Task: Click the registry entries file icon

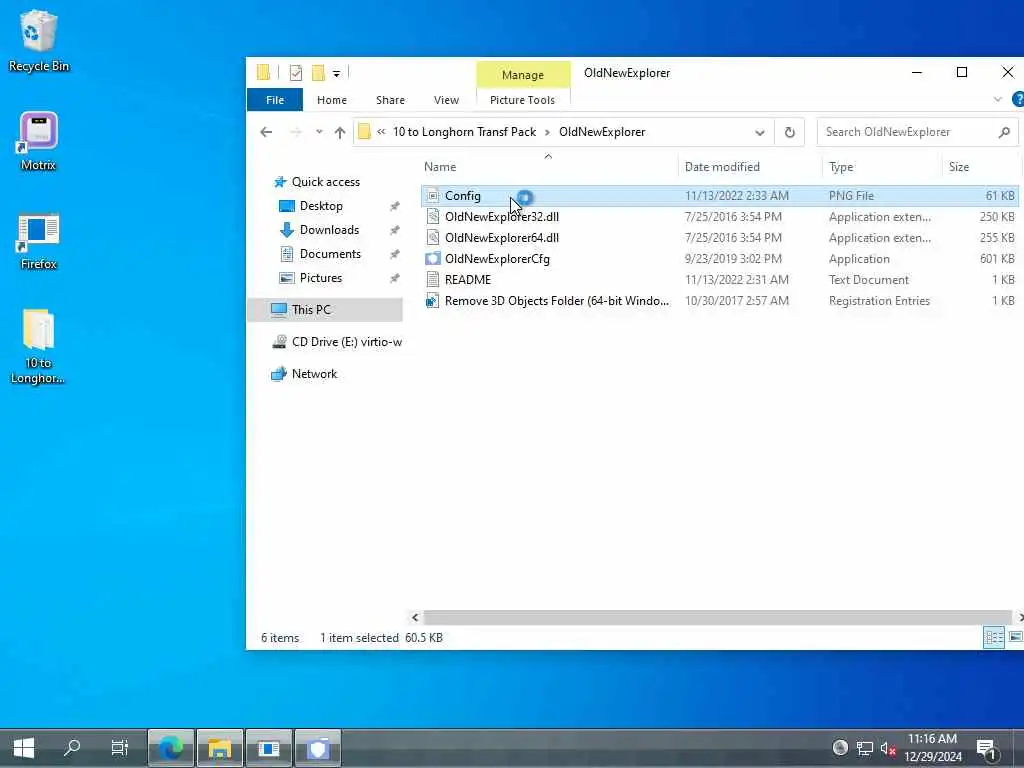Action: [x=432, y=300]
